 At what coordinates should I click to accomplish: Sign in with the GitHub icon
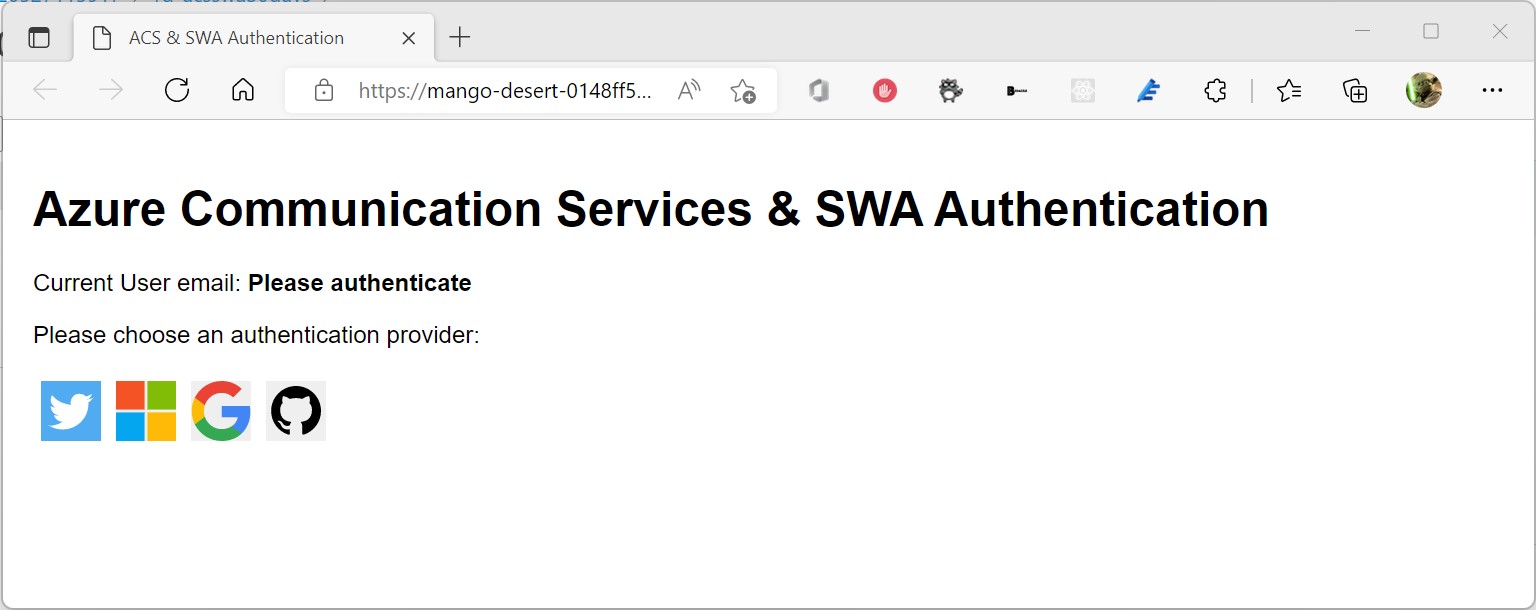point(296,411)
